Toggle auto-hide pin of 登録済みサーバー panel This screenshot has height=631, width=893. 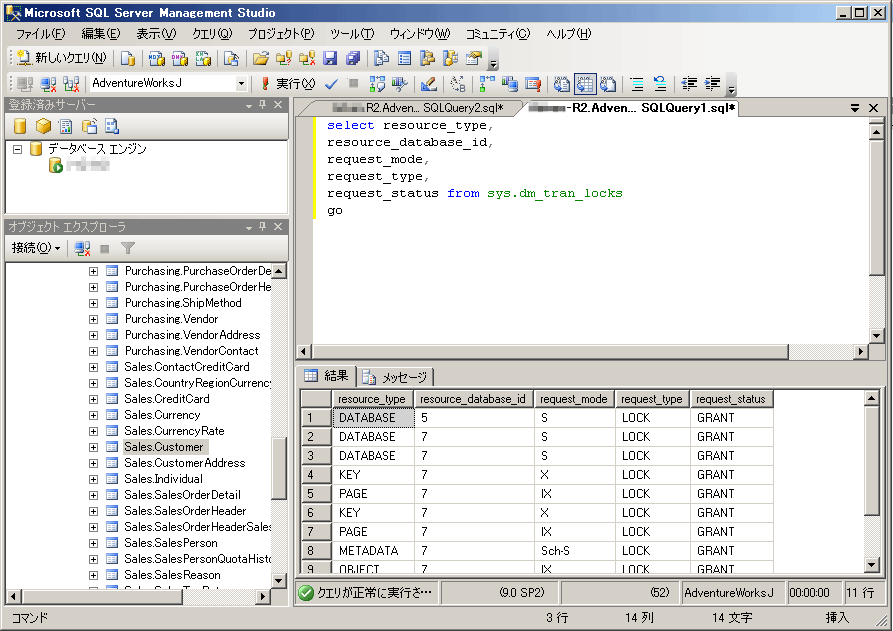[x=263, y=104]
